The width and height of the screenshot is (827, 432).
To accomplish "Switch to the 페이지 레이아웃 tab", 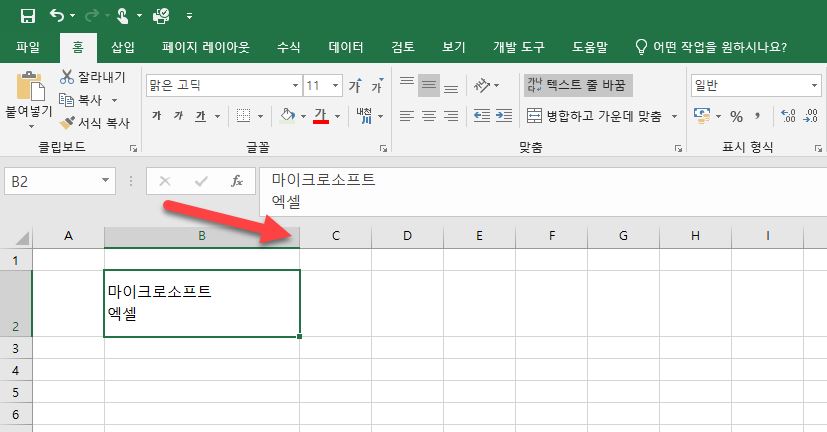I will click(x=206, y=47).
